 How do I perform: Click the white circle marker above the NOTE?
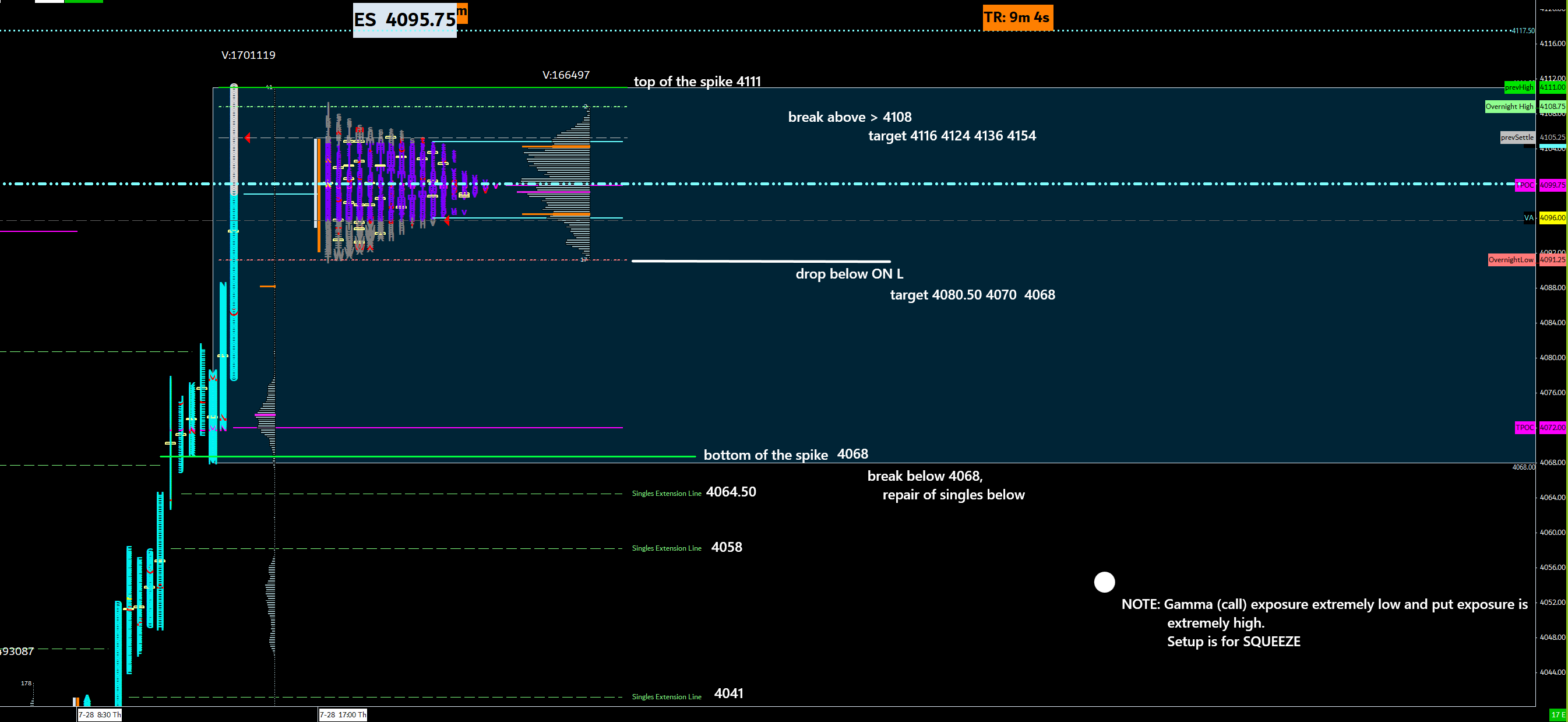click(1104, 582)
